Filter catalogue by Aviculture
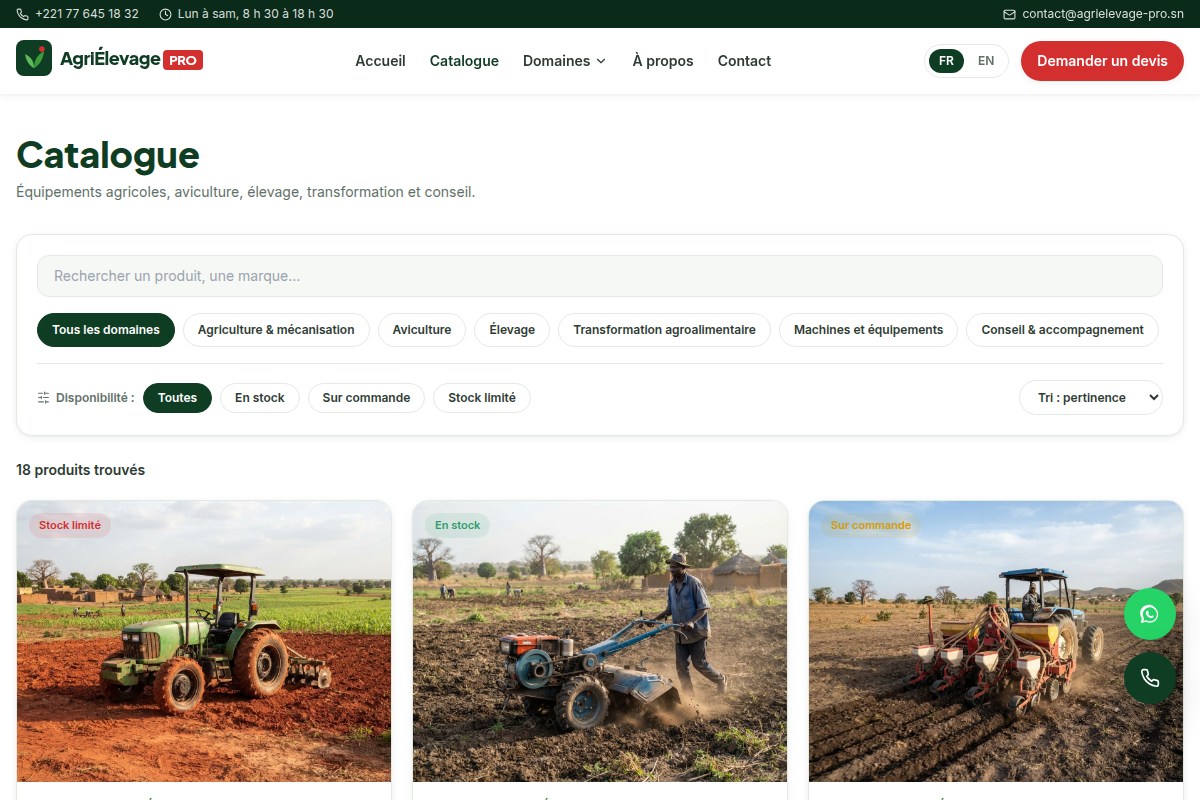The height and width of the screenshot is (800, 1200). 422,330
